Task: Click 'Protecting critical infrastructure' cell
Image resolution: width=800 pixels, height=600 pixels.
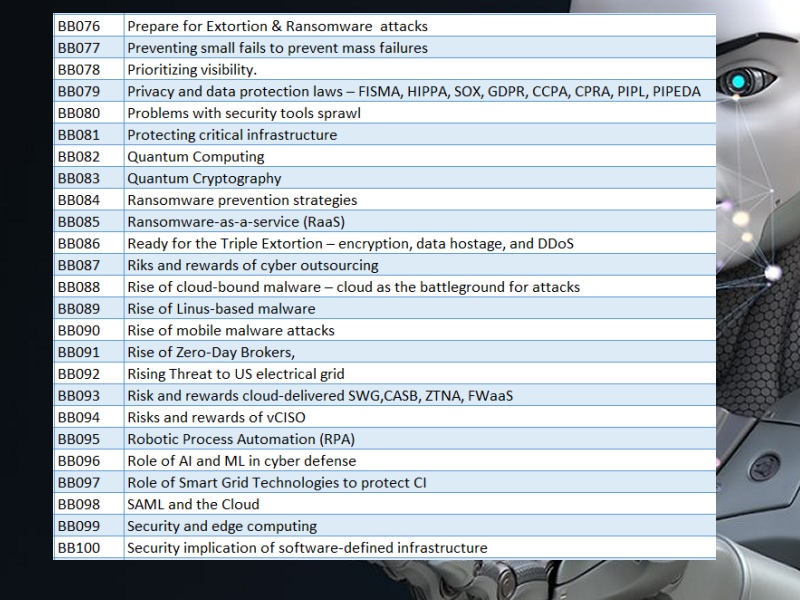Action: [x=232, y=135]
